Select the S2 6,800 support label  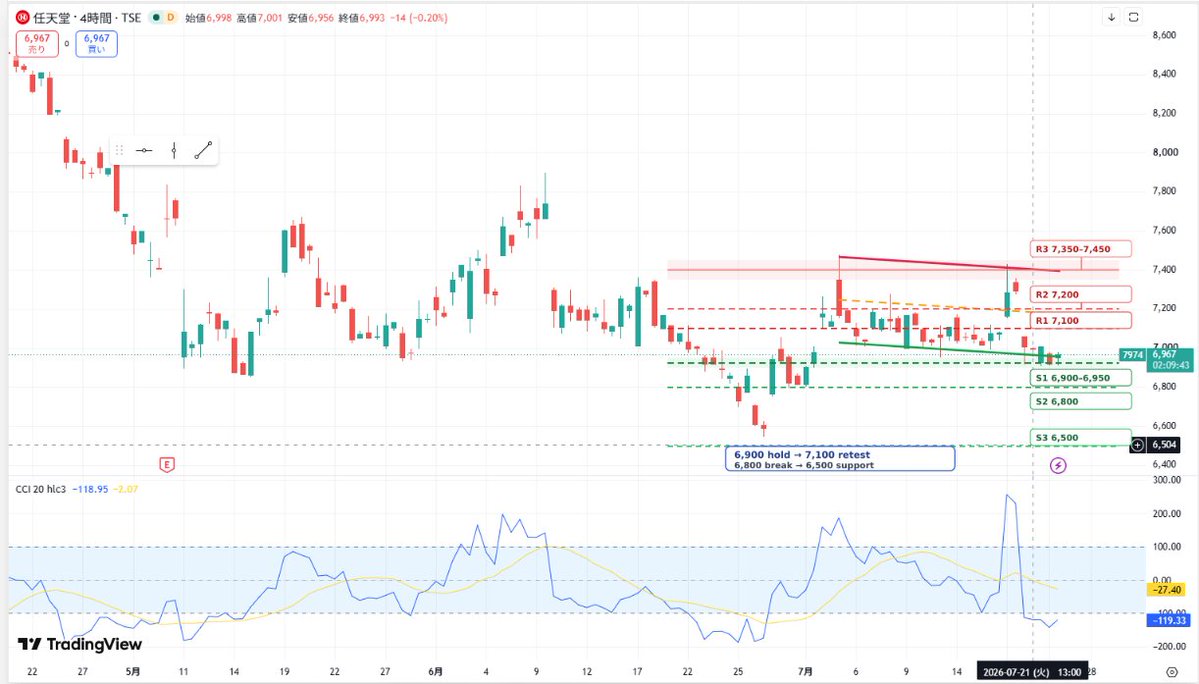click(1080, 401)
